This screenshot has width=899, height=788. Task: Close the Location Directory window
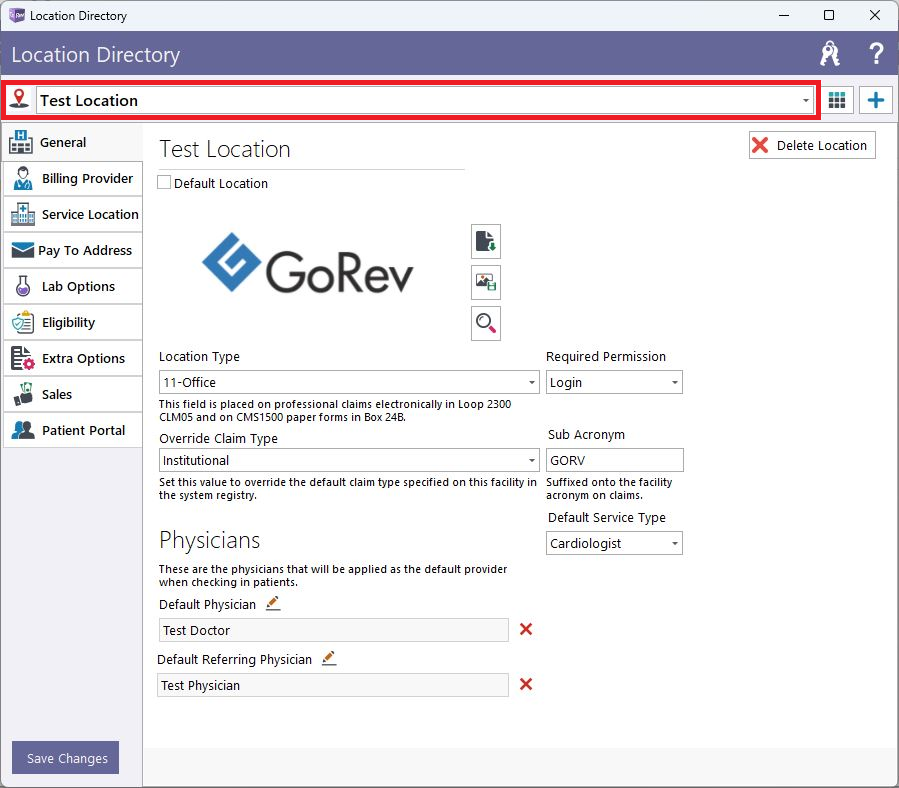coord(874,15)
